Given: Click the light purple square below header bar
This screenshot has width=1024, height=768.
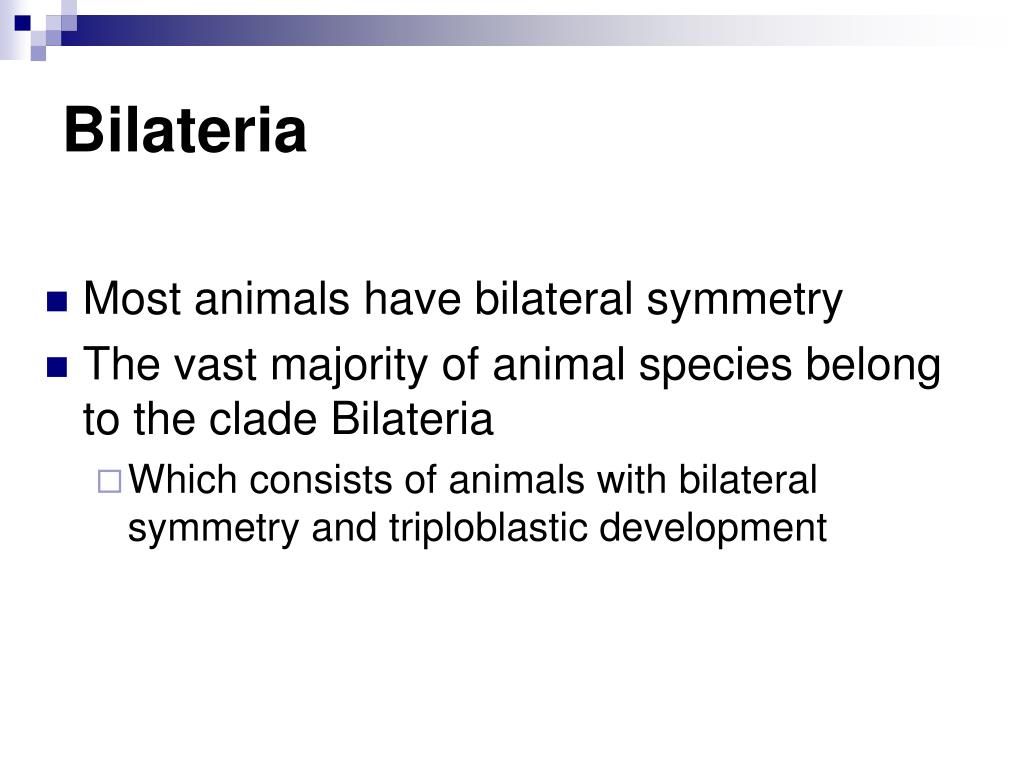Looking at the screenshot, I should [39, 53].
